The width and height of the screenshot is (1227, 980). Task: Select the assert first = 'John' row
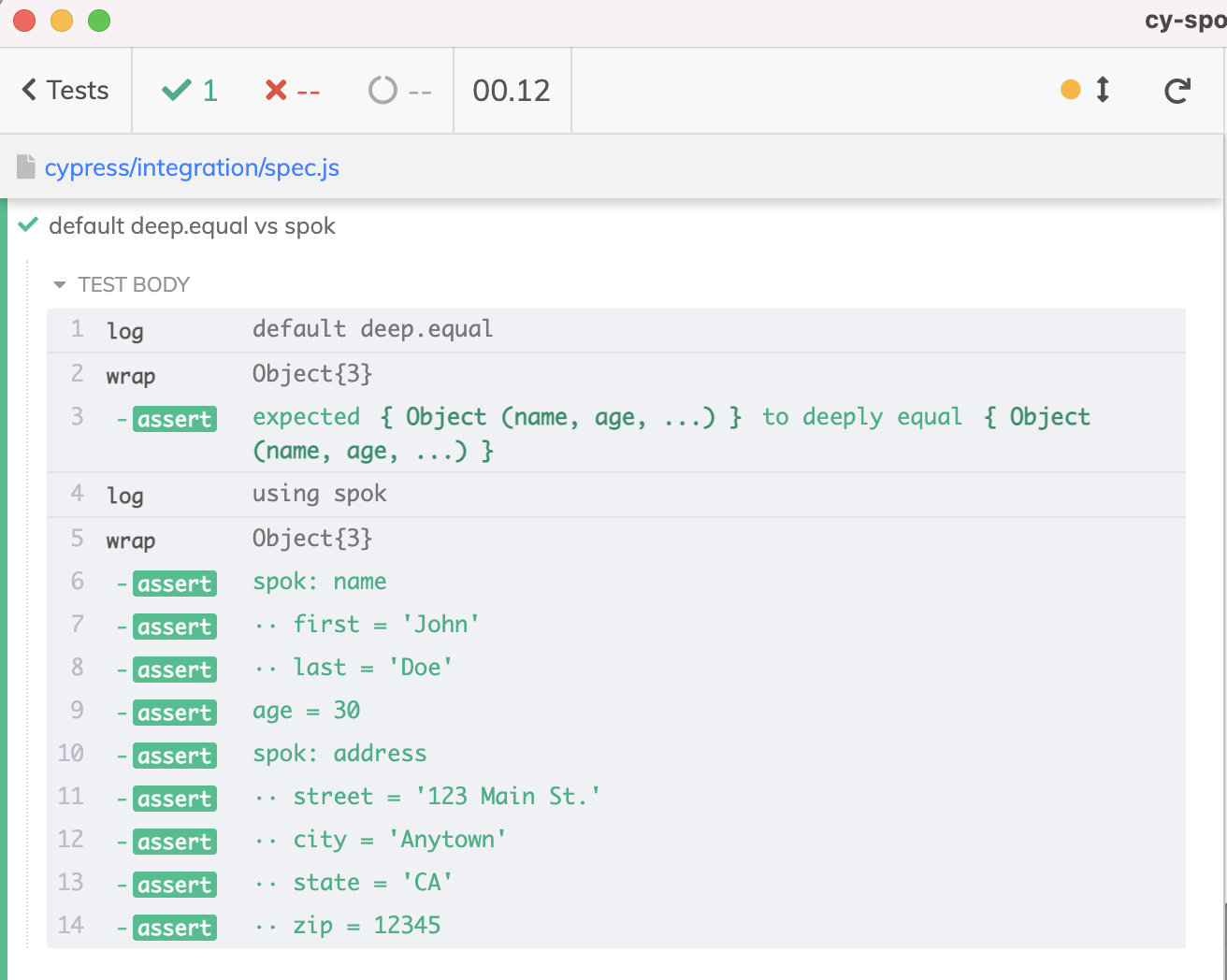click(x=616, y=626)
